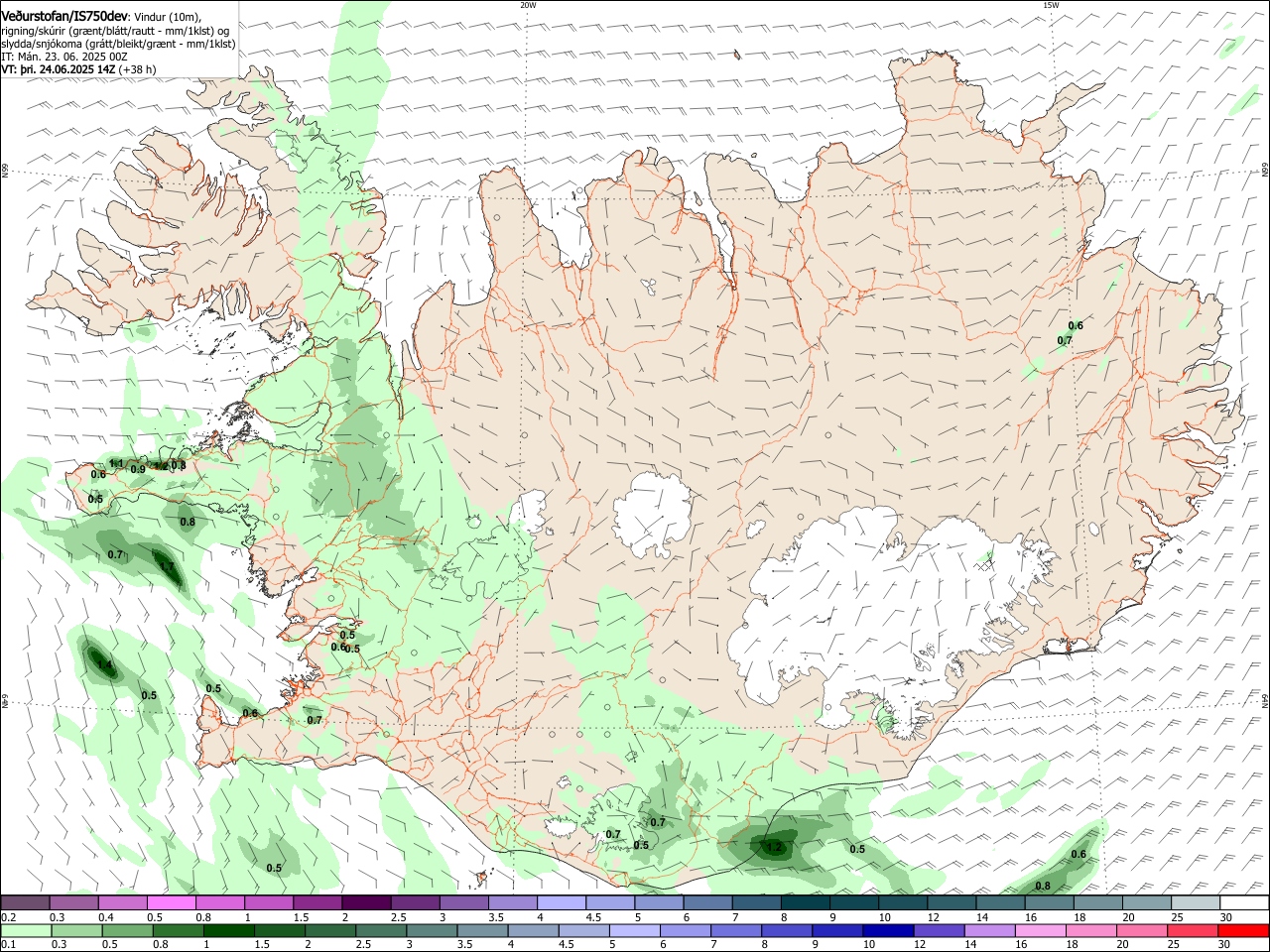Click the 1.1 value on Snæfellsnes
Screen dimensions: 1270x952
(x=116, y=463)
